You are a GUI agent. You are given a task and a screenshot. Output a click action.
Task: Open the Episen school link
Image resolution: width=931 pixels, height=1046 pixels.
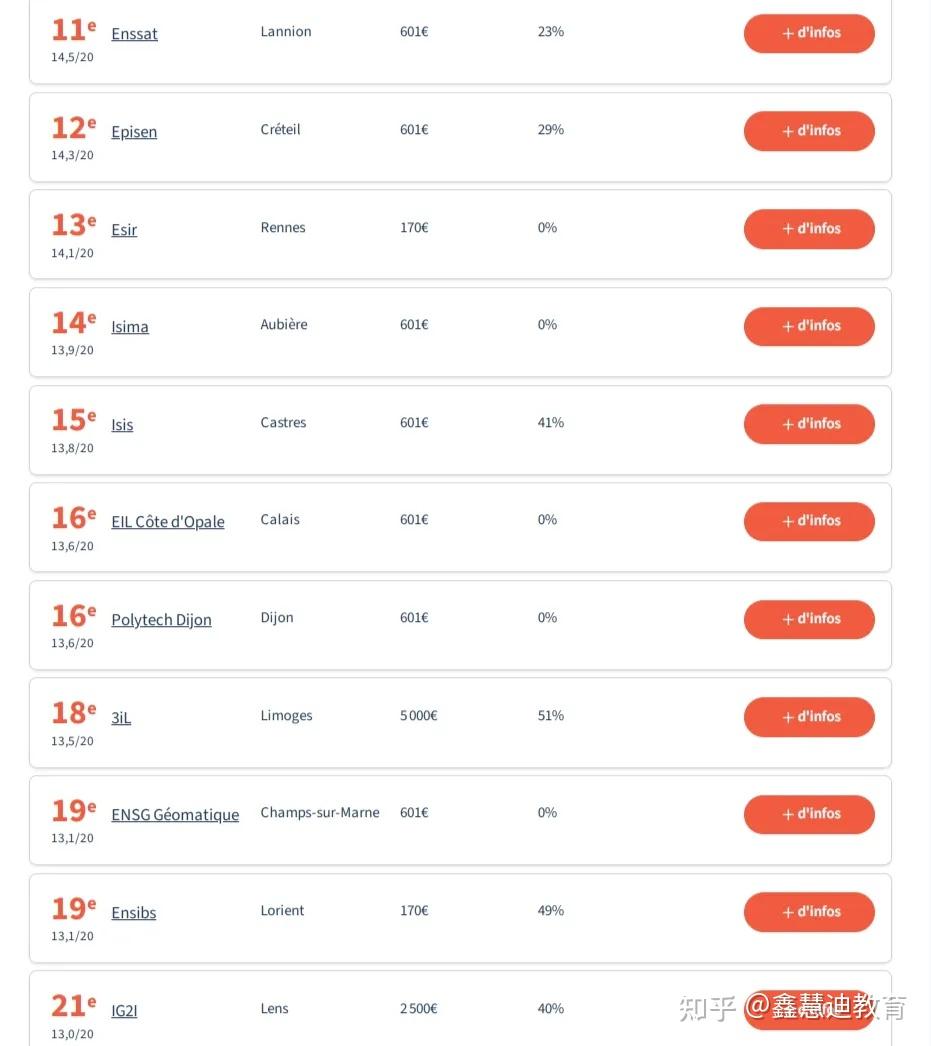[134, 132]
